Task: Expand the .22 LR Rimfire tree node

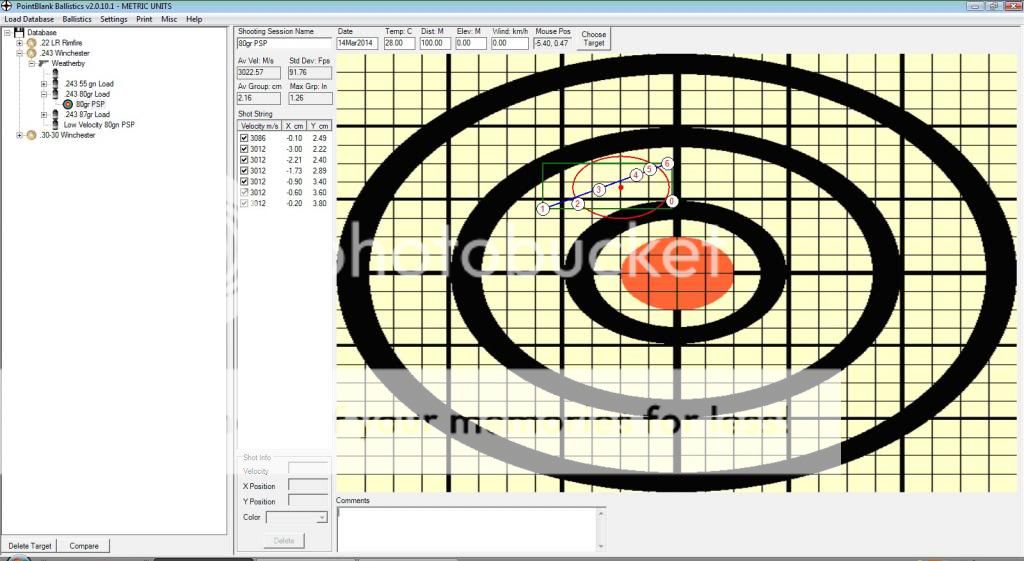Action: [x=19, y=43]
